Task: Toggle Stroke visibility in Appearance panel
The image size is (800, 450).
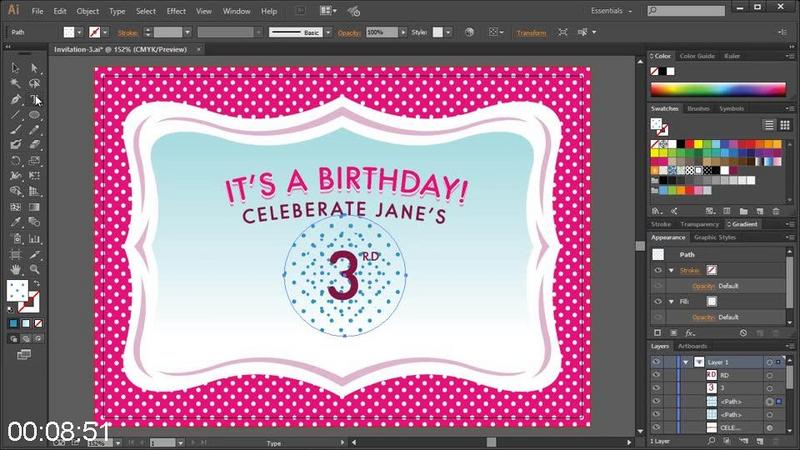Action: pyautogui.click(x=658, y=270)
